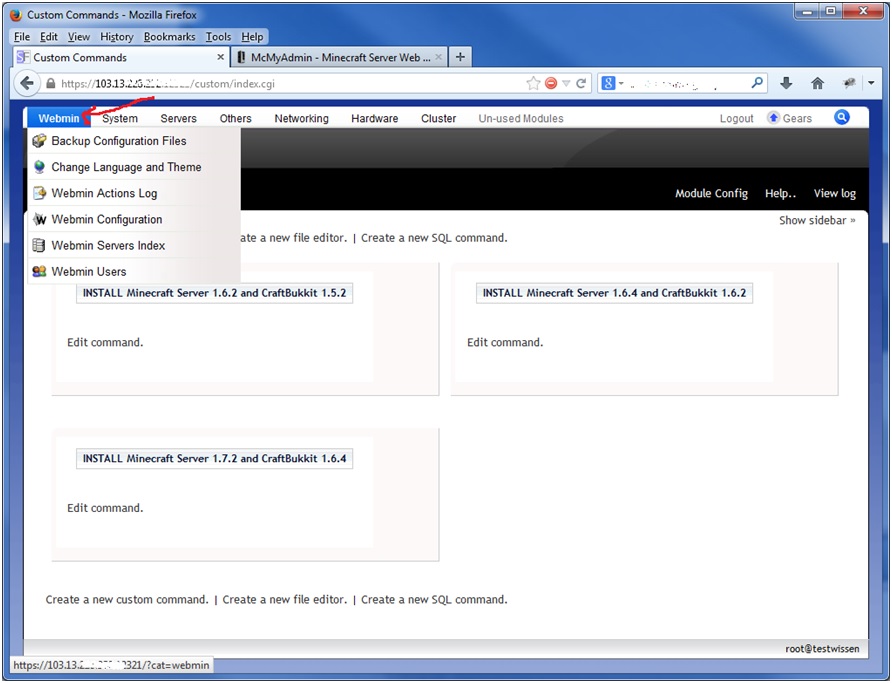Click Edit command under Minecraft Server 1.6.2
The image size is (892, 683).
click(105, 342)
